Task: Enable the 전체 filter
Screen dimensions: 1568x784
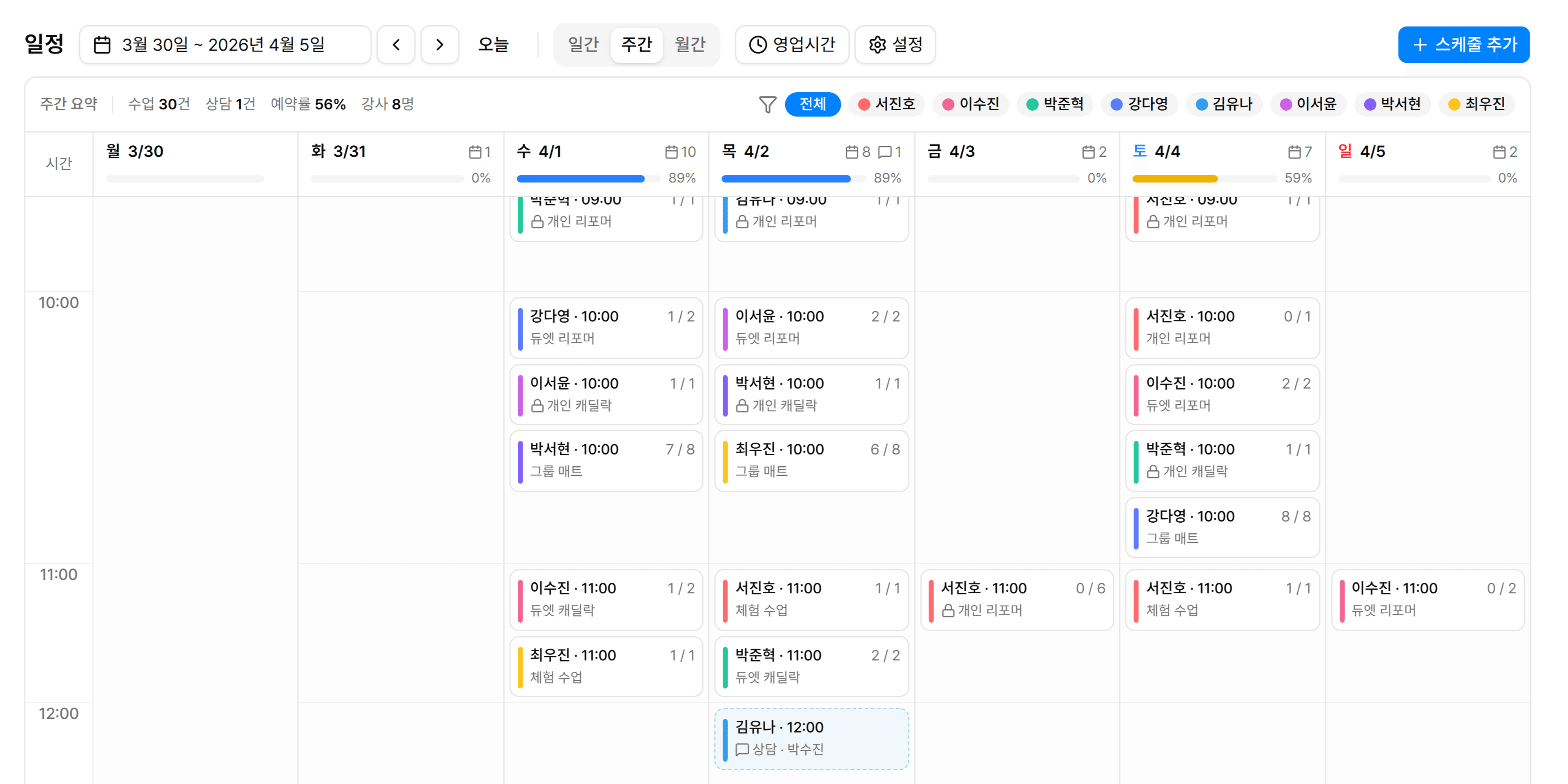Action: pos(813,104)
